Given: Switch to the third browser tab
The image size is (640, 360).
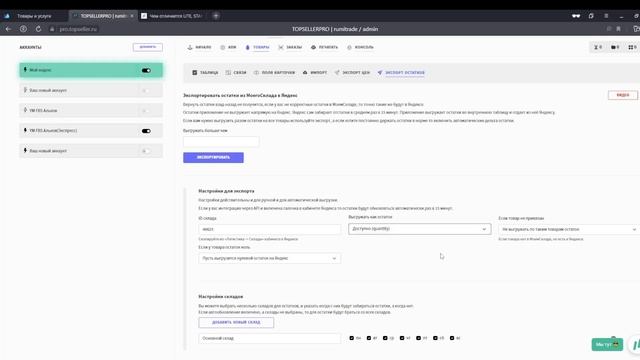Looking at the screenshot, I should point(173,16).
